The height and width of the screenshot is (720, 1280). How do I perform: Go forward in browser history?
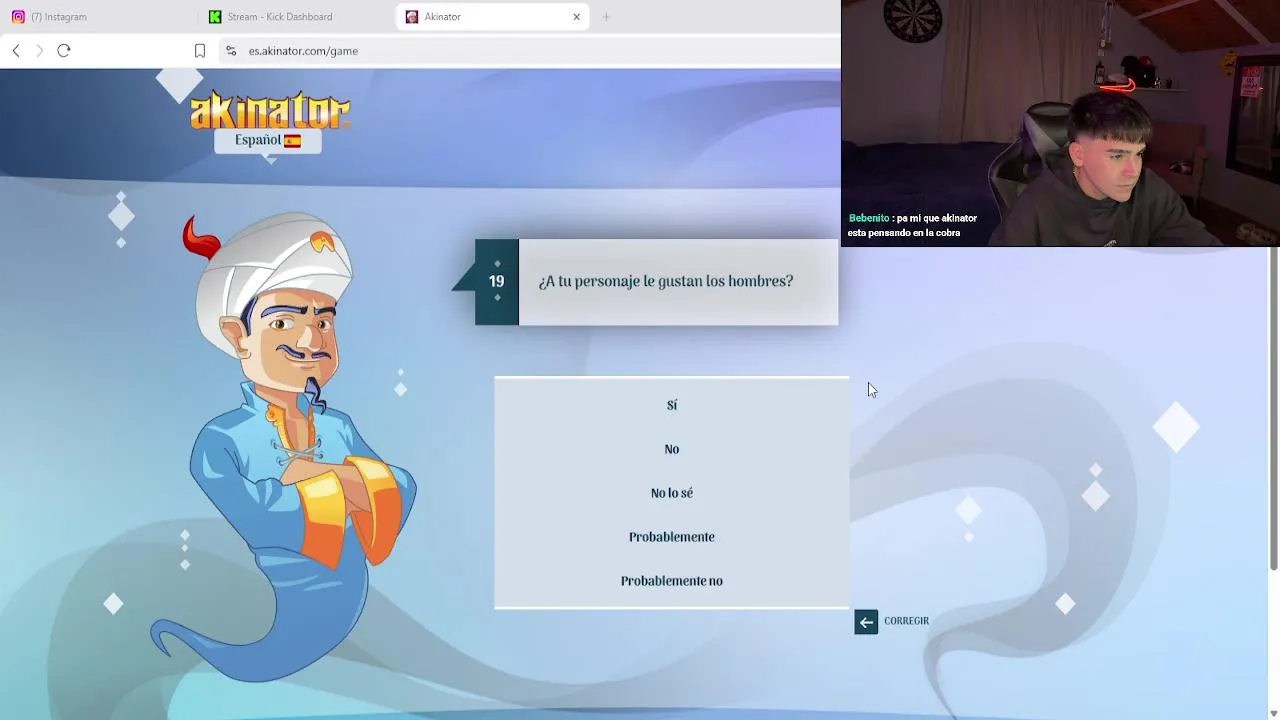click(40, 51)
